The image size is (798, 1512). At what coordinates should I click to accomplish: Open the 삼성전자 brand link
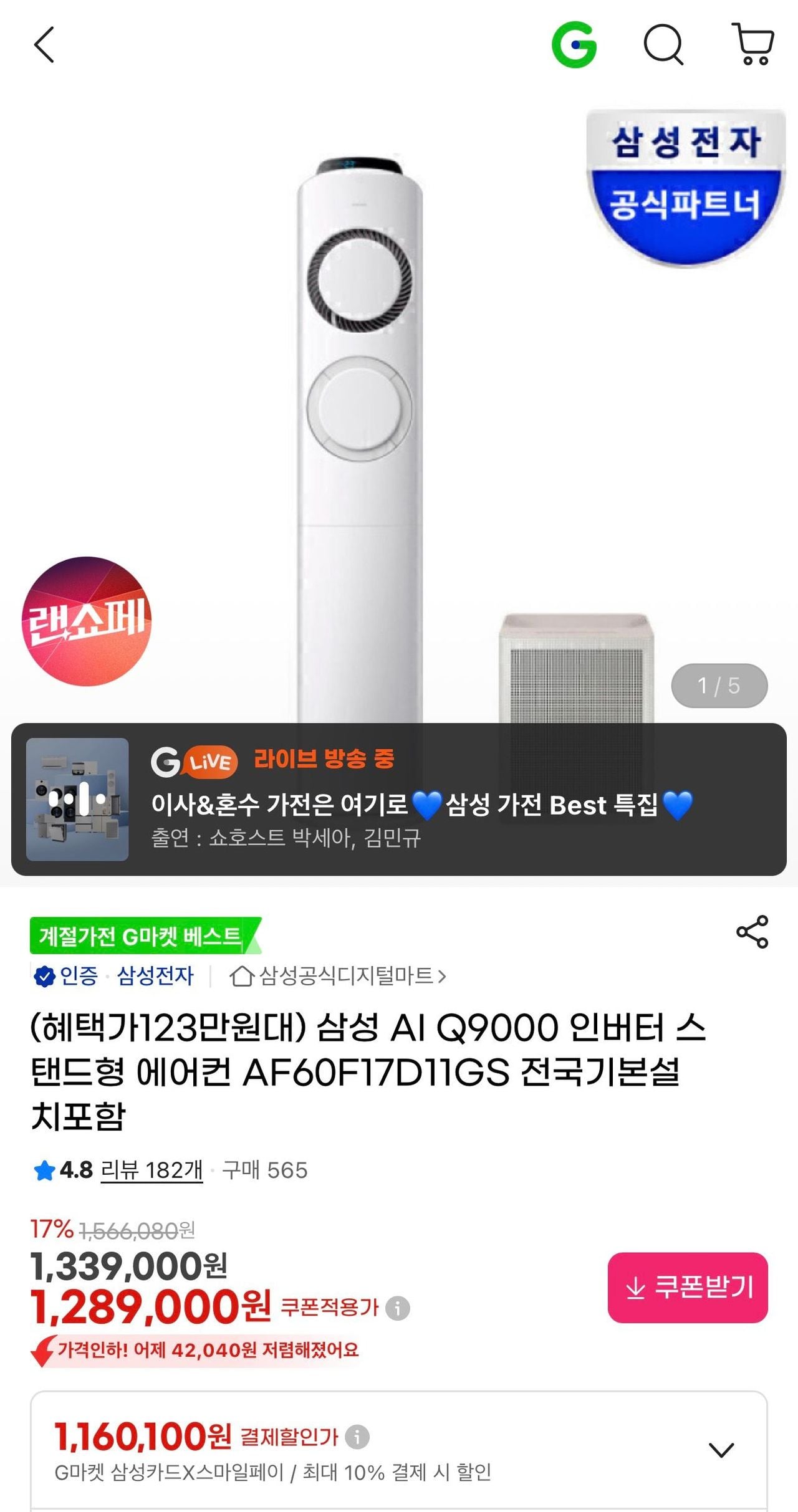coord(155,976)
